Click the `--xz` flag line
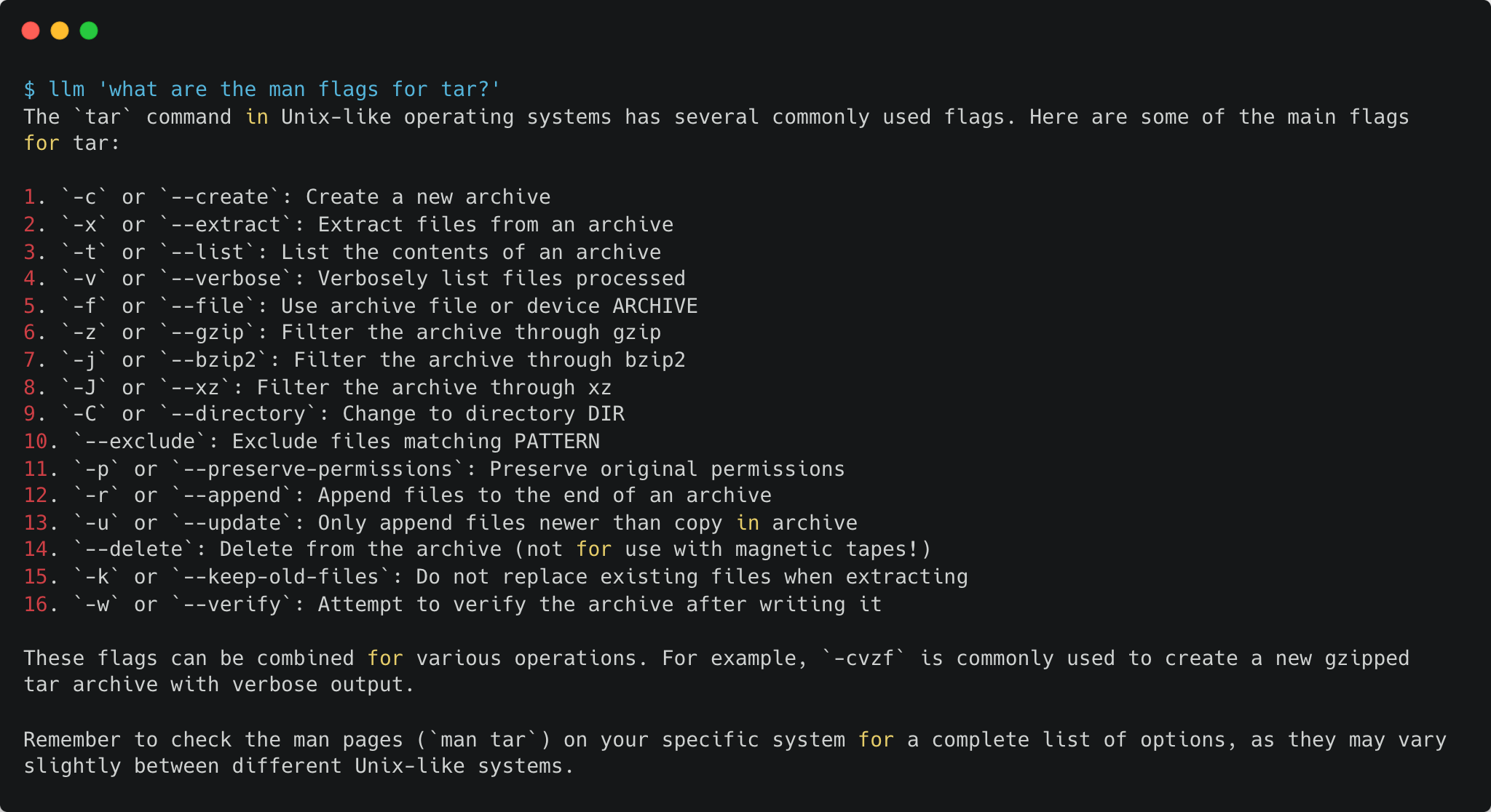Viewport: 1491px width, 812px height. 317,388
